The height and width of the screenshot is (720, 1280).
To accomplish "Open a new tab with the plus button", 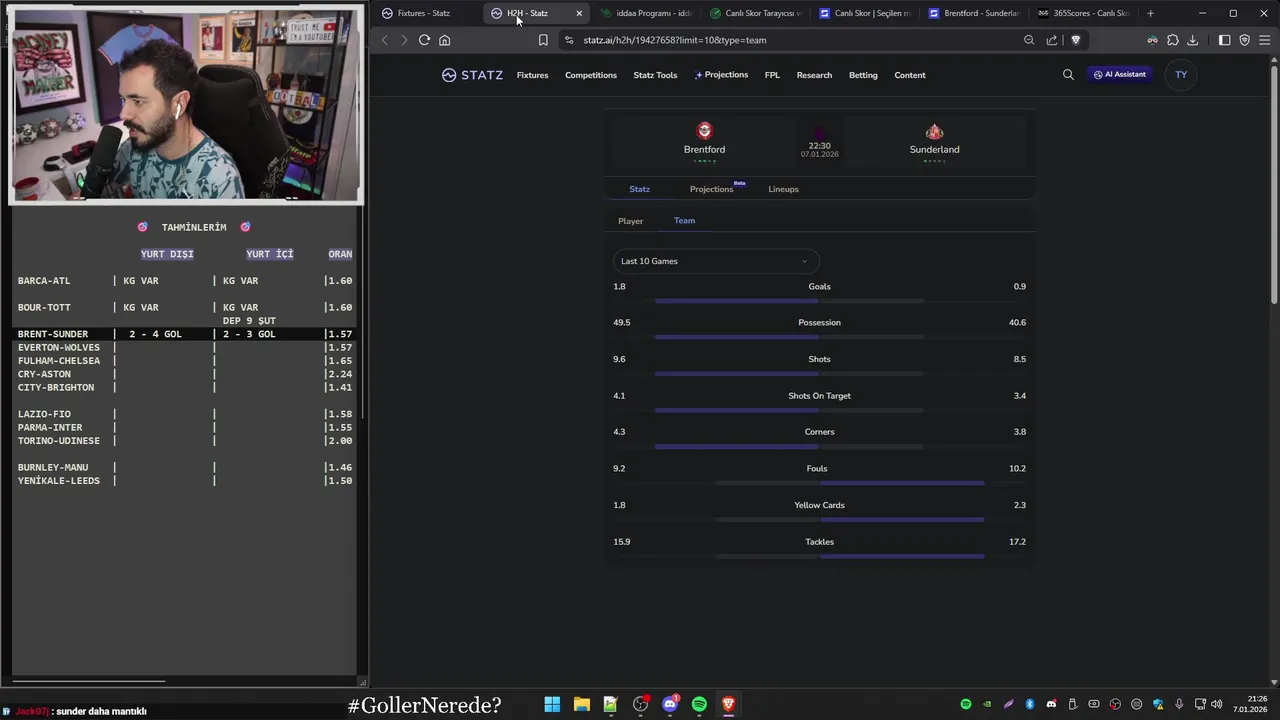I will pyautogui.click(x=1150, y=13).
